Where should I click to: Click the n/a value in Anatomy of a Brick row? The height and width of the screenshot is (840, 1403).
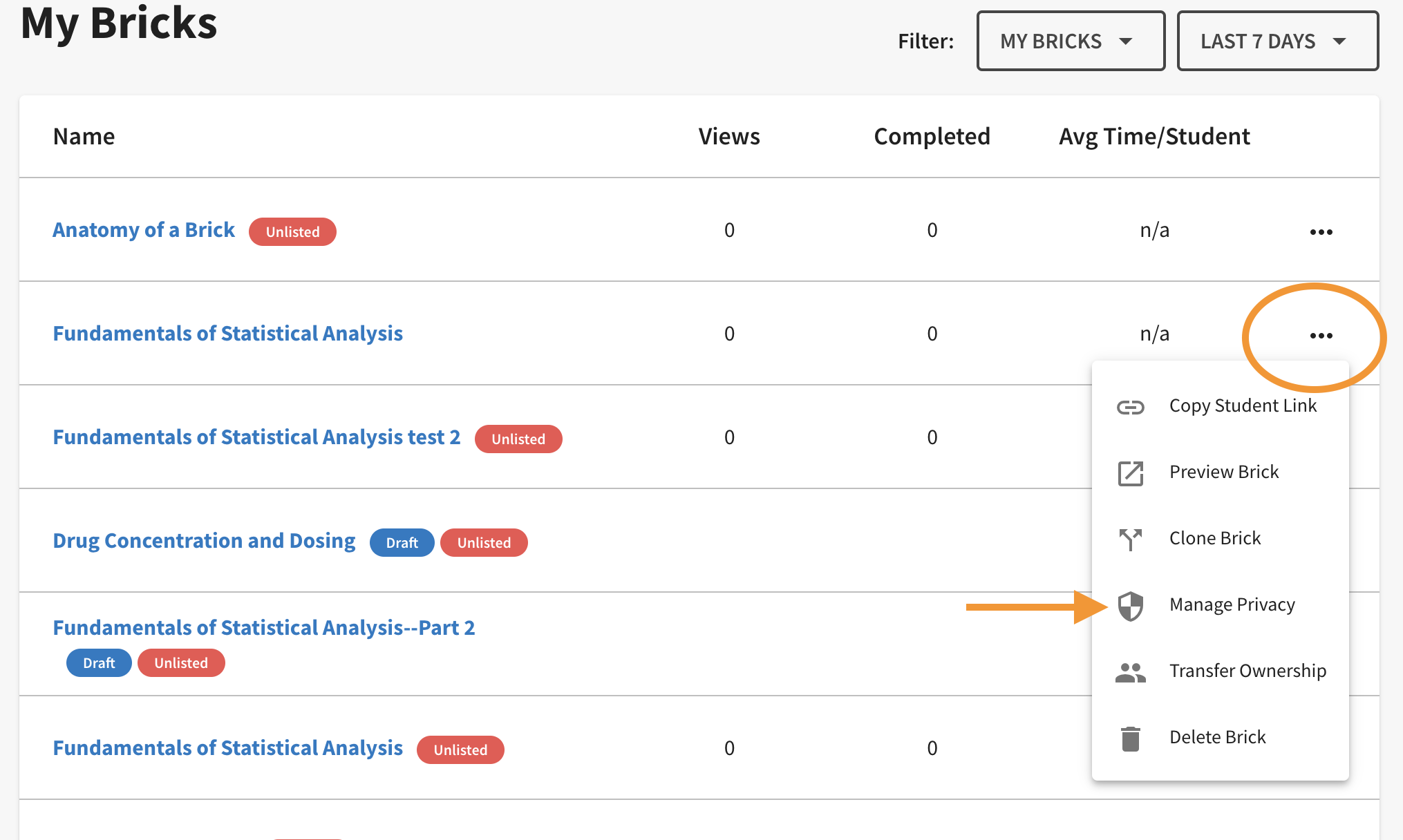click(1154, 230)
